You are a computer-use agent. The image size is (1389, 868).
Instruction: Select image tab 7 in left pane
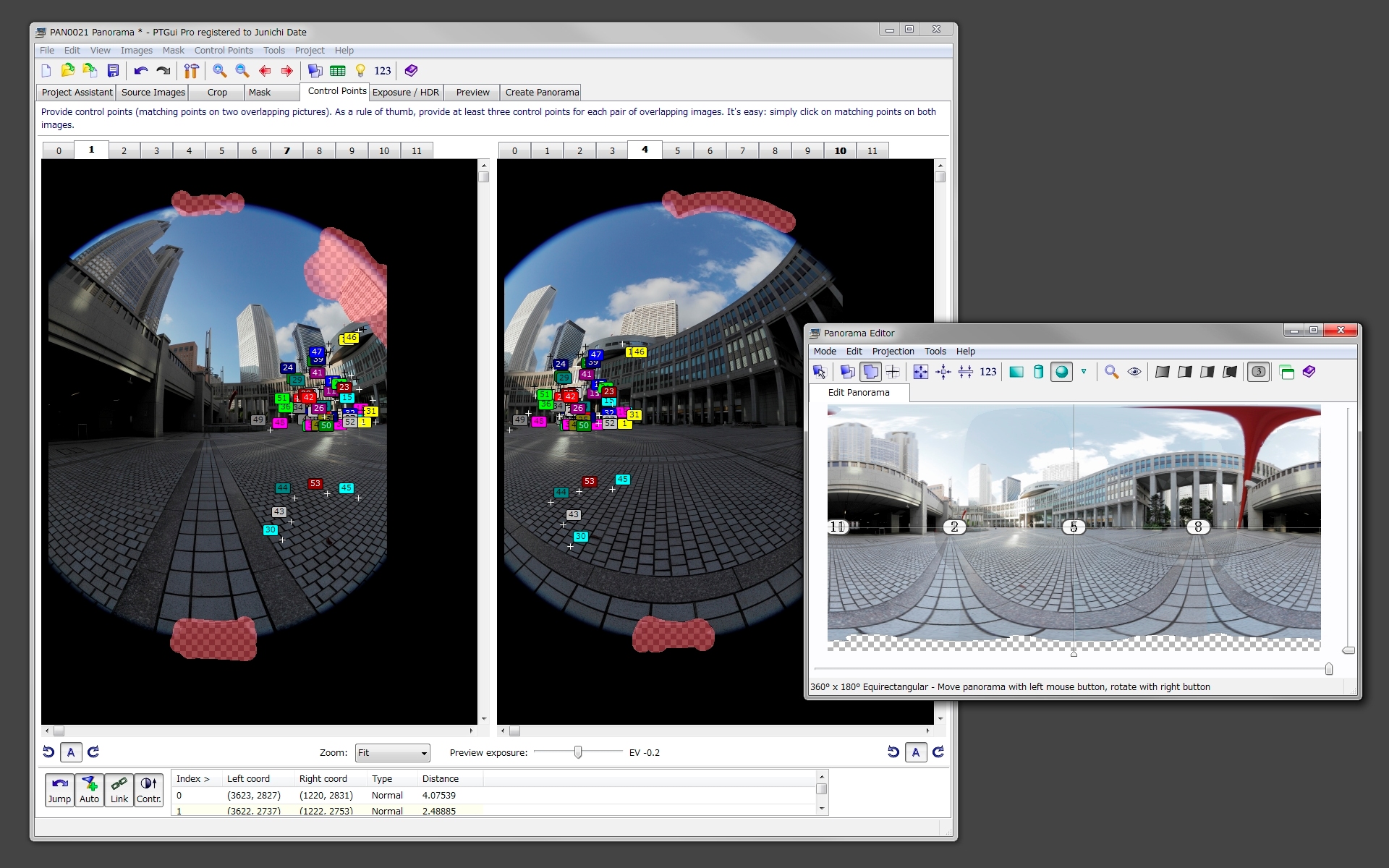pos(286,151)
